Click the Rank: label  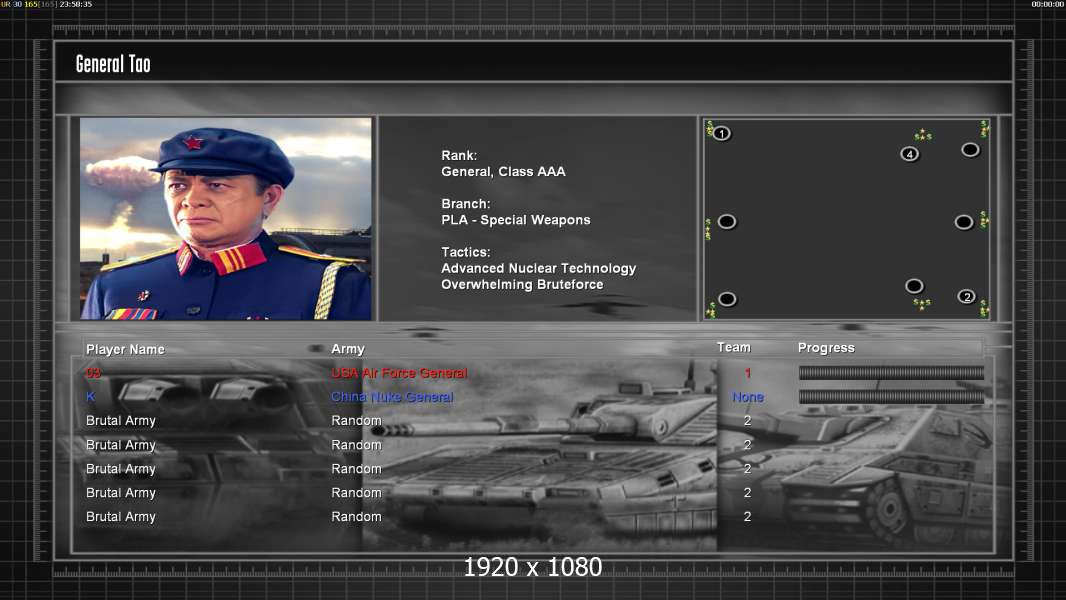(459, 156)
